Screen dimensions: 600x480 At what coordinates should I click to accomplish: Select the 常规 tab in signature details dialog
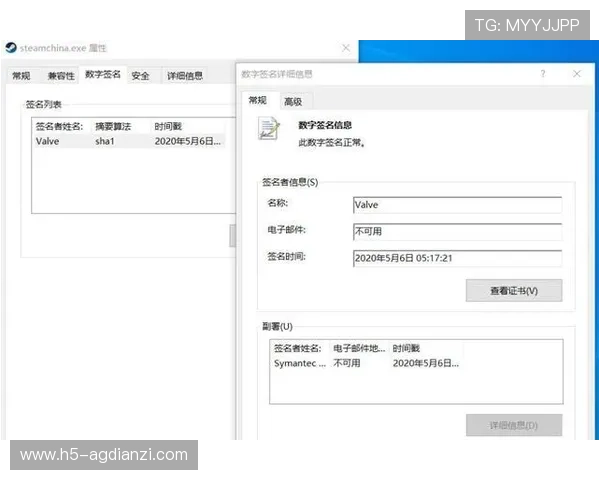point(258,100)
